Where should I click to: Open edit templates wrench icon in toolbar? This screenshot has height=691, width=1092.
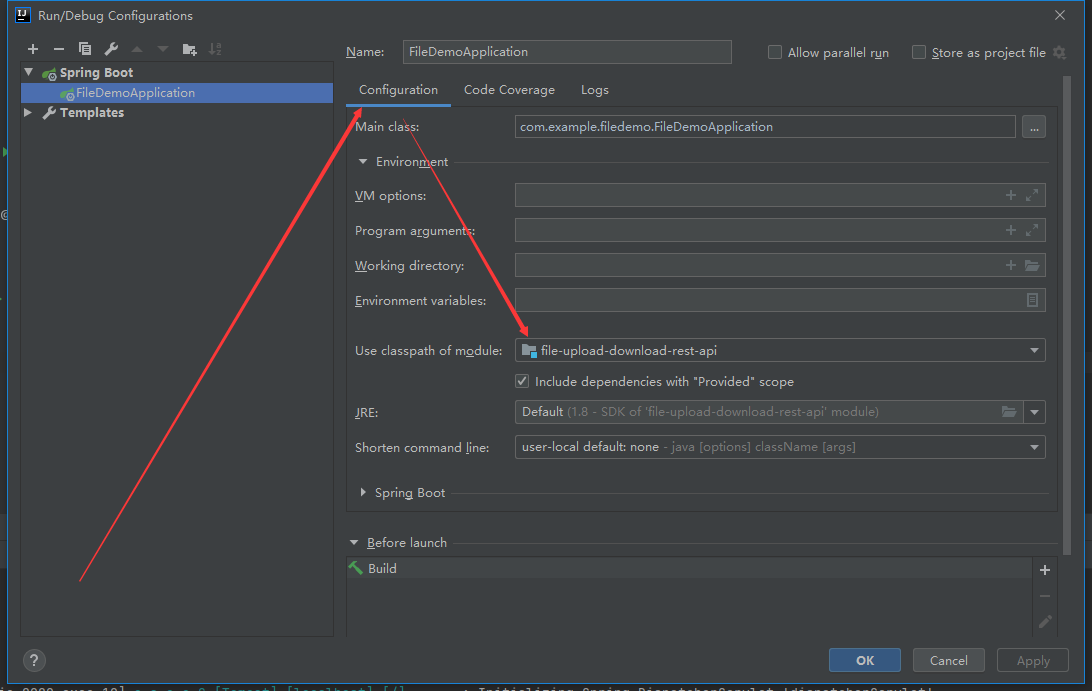(111, 49)
